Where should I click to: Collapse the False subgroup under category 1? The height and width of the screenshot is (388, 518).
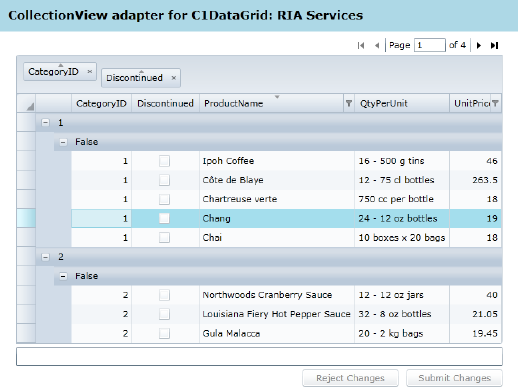coord(63,142)
